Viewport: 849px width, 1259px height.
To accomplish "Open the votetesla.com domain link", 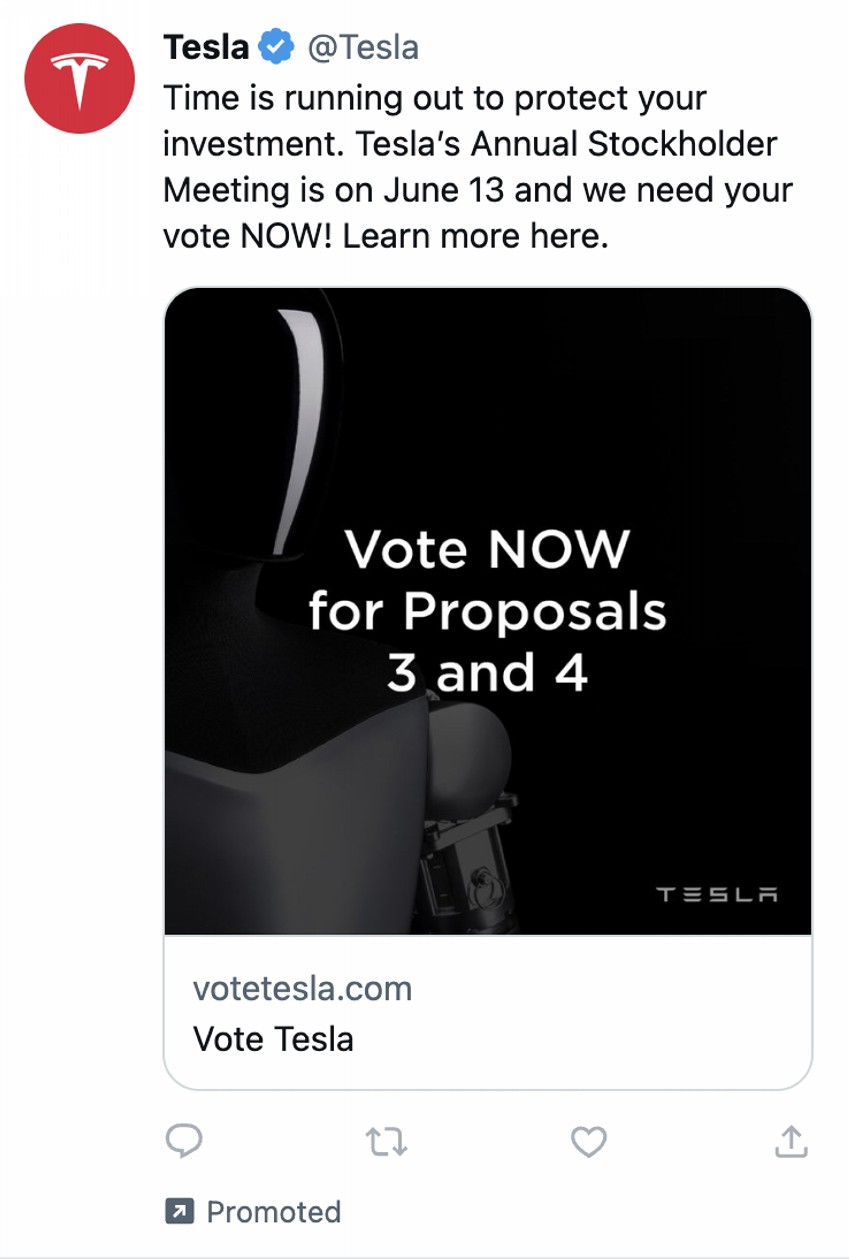I will click(302, 989).
